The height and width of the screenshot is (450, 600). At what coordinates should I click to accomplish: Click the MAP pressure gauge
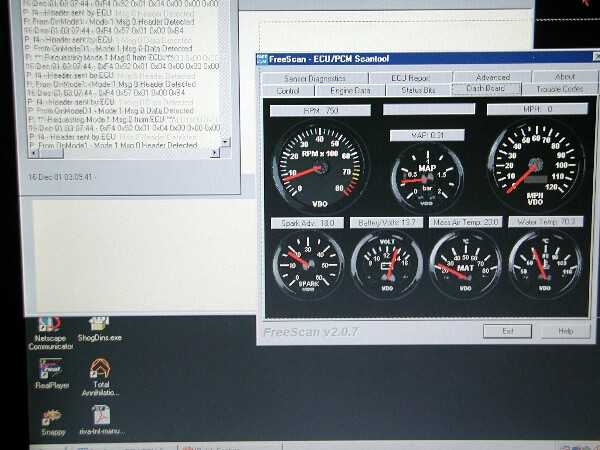pyautogui.click(x=427, y=178)
